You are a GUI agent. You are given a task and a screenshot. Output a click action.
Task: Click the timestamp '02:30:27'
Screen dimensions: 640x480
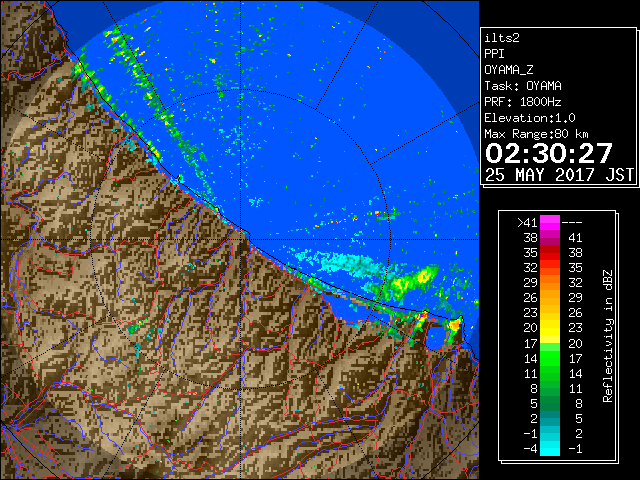pyautogui.click(x=549, y=153)
